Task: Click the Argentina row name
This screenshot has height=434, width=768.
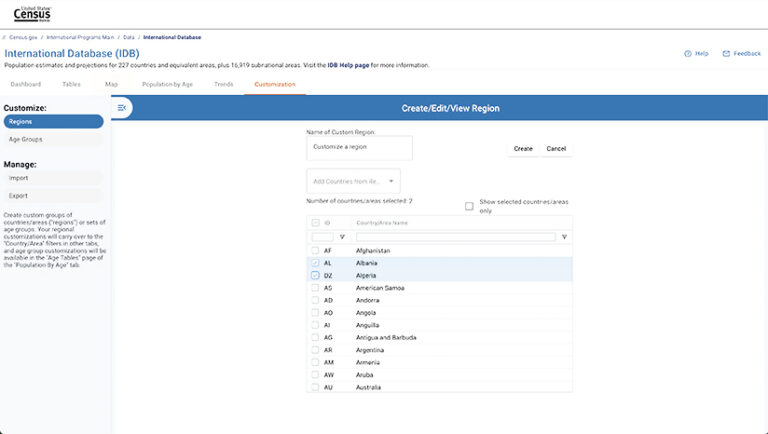Action: [x=370, y=350]
